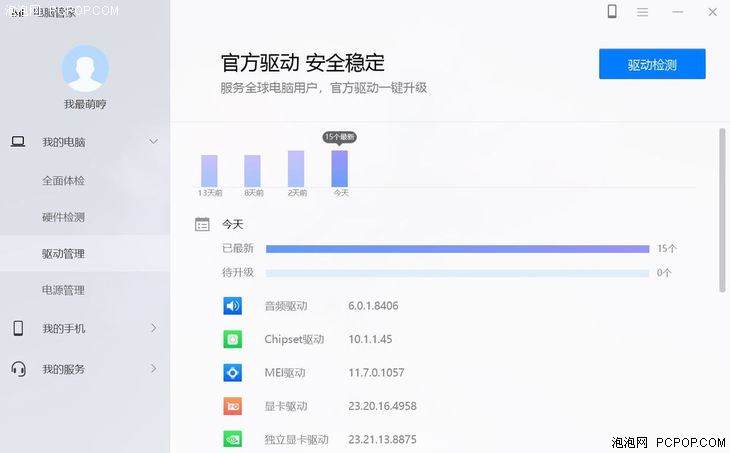Select 我的电脑 in the sidebar

pos(64,142)
